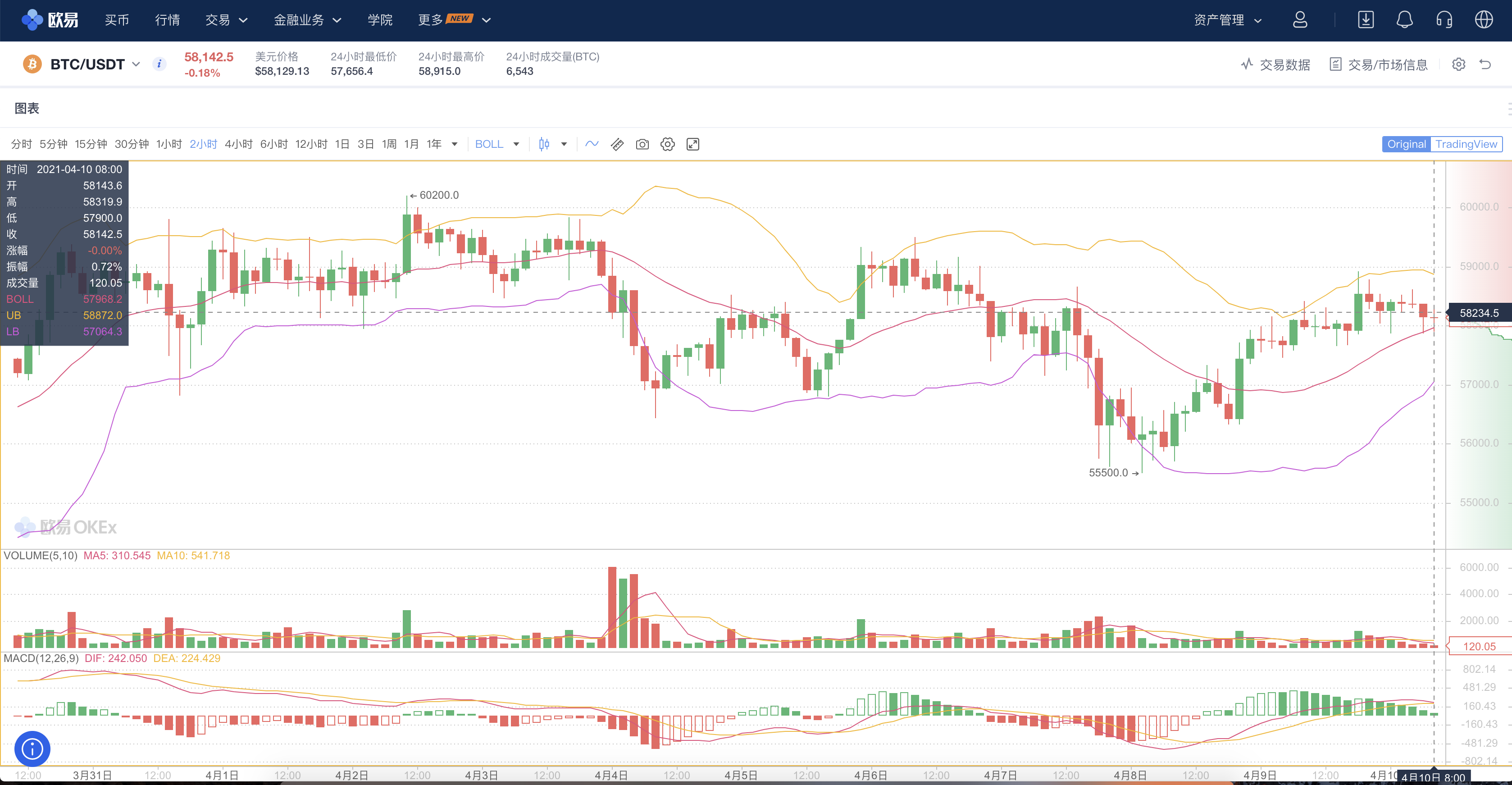The image size is (1512, 785).
Task: Select the 4小时 timeframe interval
Action: coord(238,145)
